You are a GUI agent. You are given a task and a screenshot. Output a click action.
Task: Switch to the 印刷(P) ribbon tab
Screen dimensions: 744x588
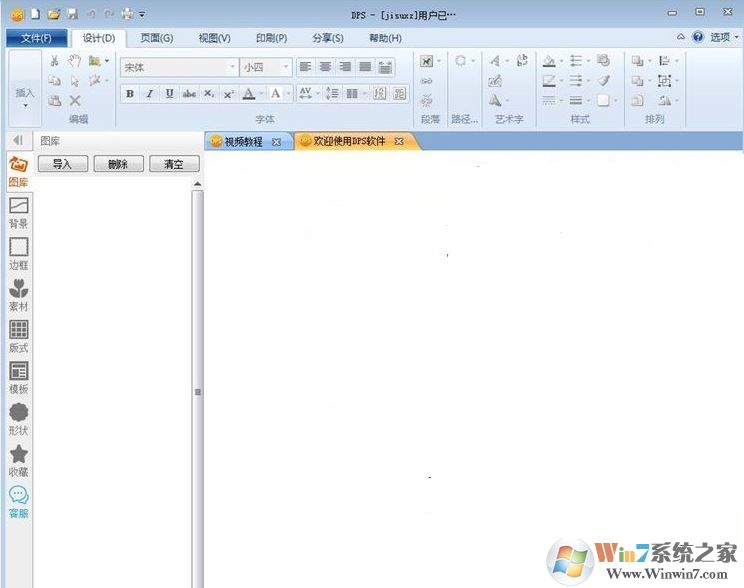271,38
